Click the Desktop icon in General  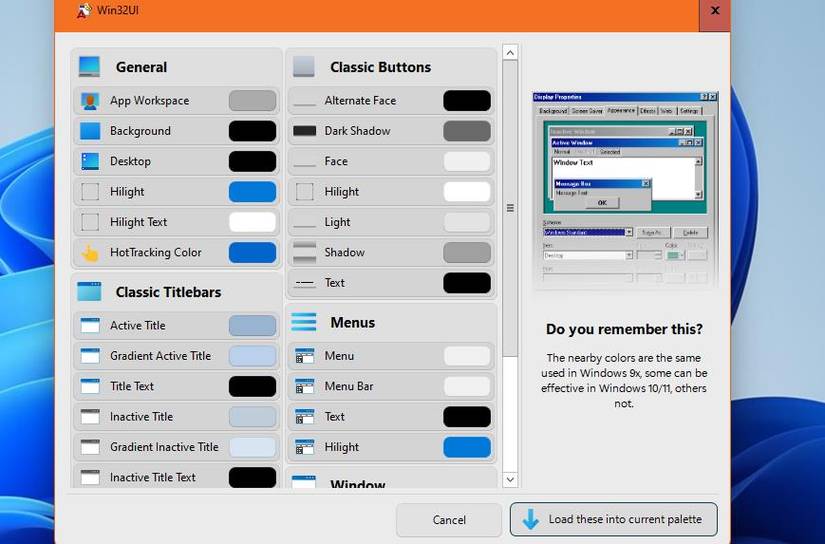90,162
